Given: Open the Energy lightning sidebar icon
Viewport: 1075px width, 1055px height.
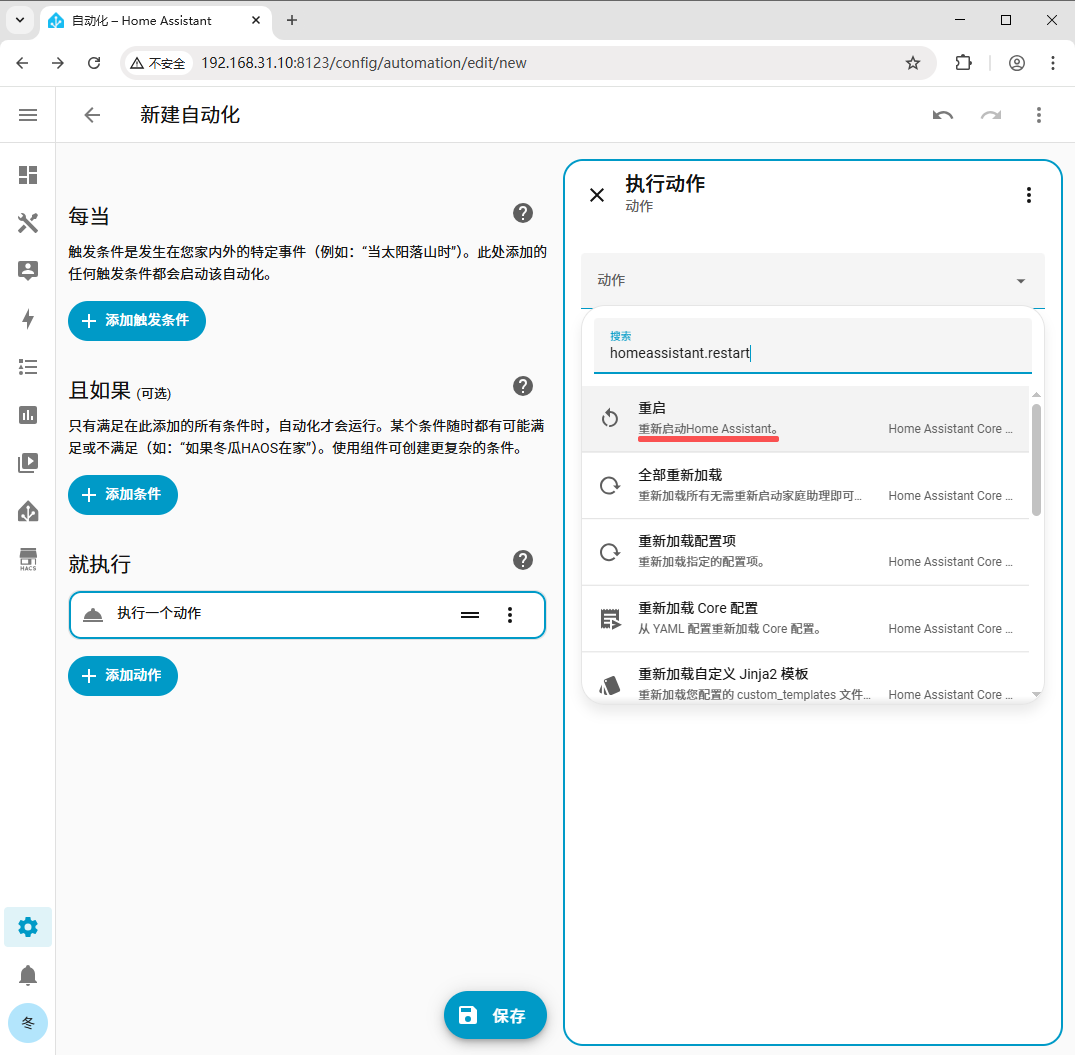Looking at the screenshot, I should [x=27, y=319].
